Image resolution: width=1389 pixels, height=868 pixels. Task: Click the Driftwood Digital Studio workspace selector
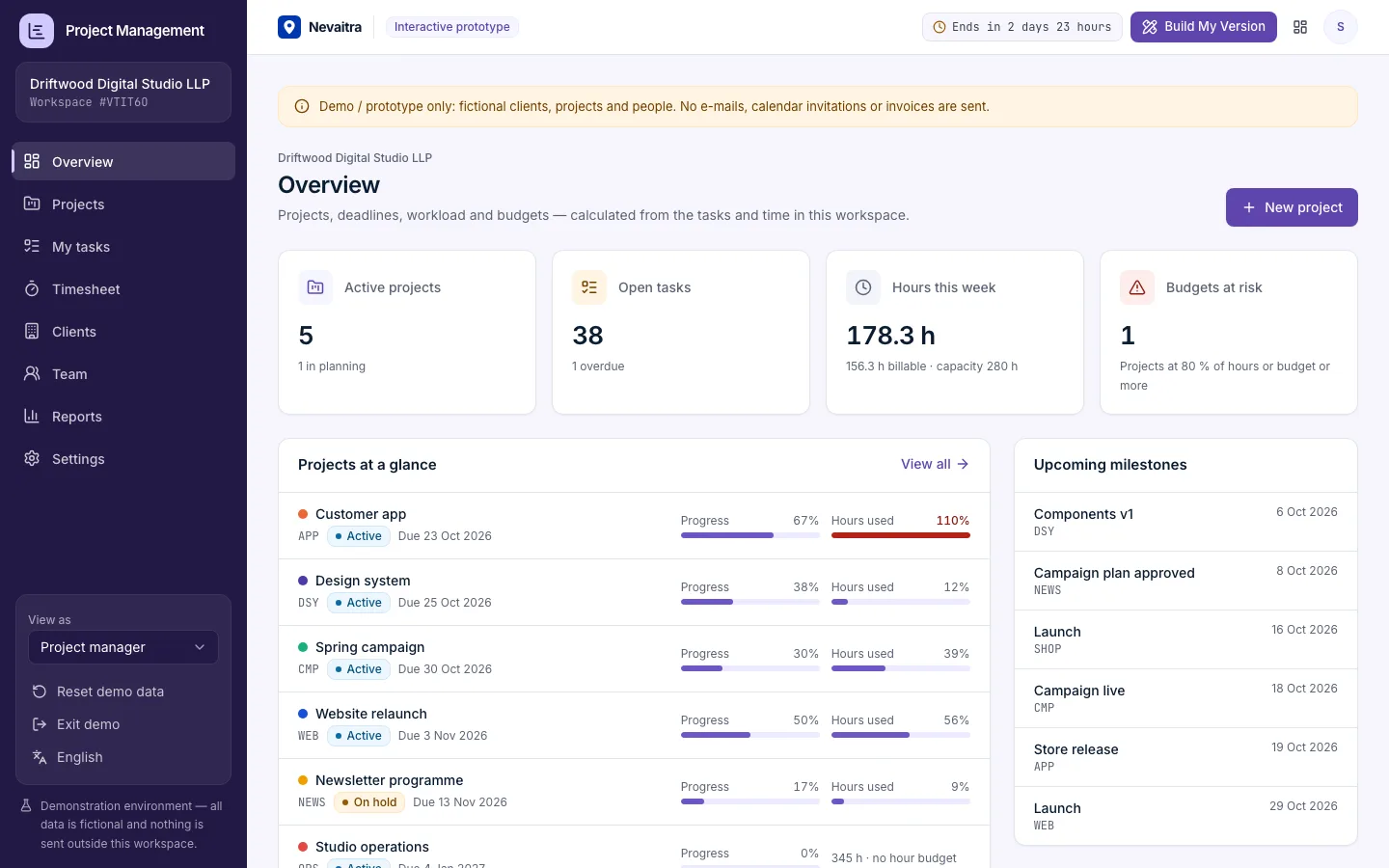click(x=123, y=93)
